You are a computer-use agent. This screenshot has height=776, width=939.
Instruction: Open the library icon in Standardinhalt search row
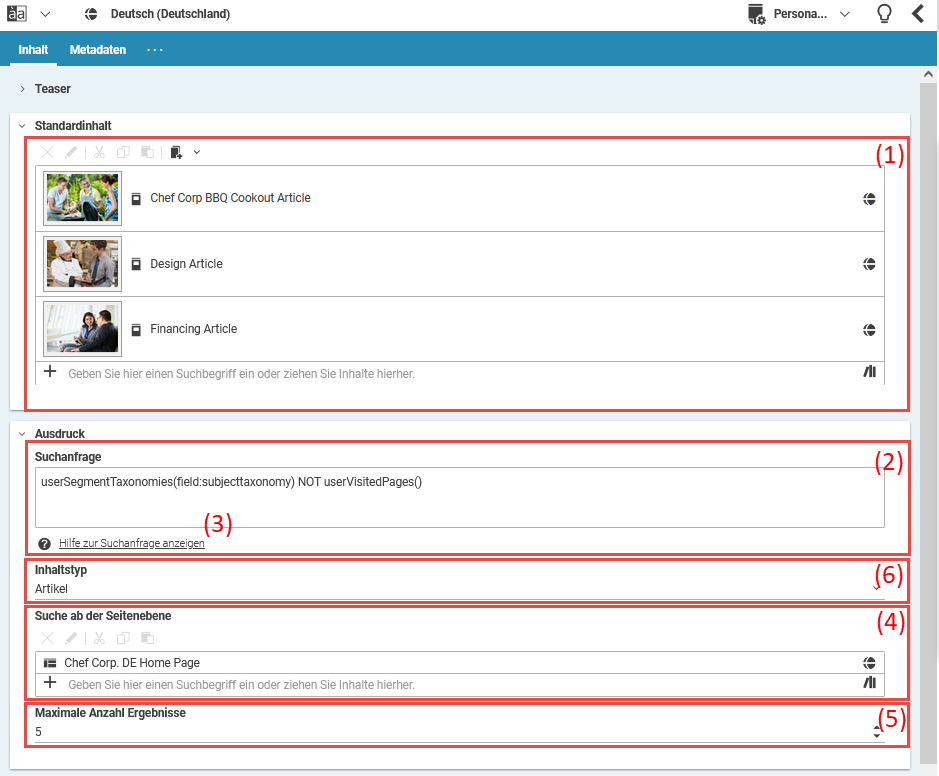[x=869, y=372]
